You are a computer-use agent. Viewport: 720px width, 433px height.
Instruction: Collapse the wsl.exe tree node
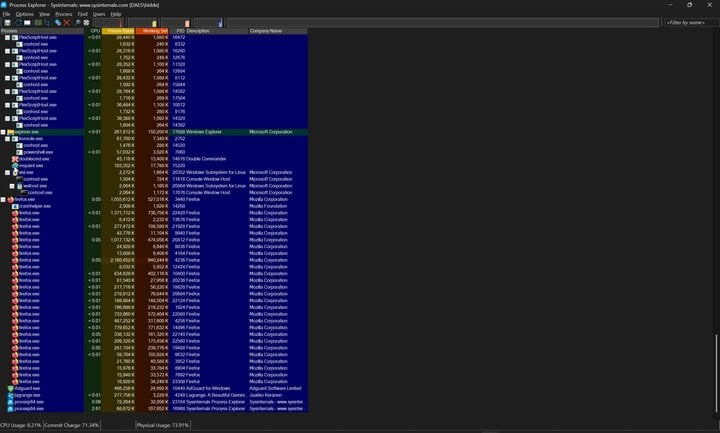point(8,172)
